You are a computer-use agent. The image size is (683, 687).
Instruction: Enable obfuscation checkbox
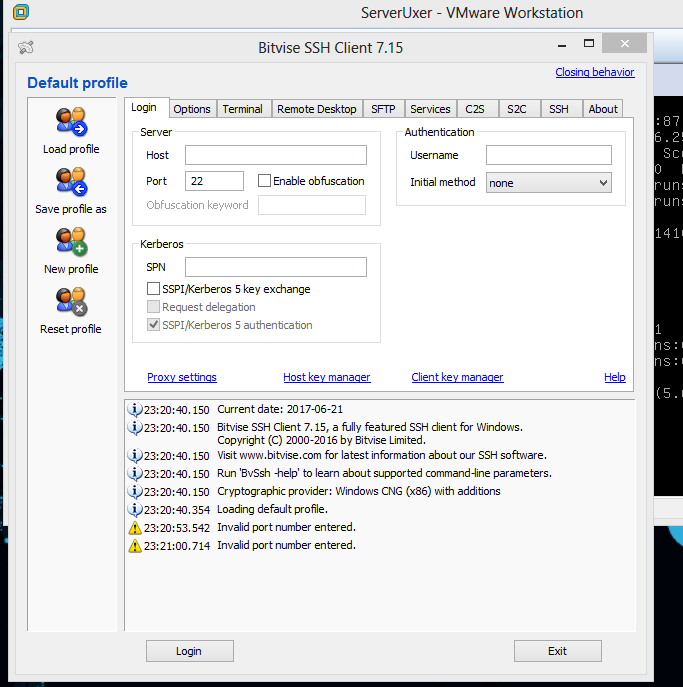pos(264,181)
